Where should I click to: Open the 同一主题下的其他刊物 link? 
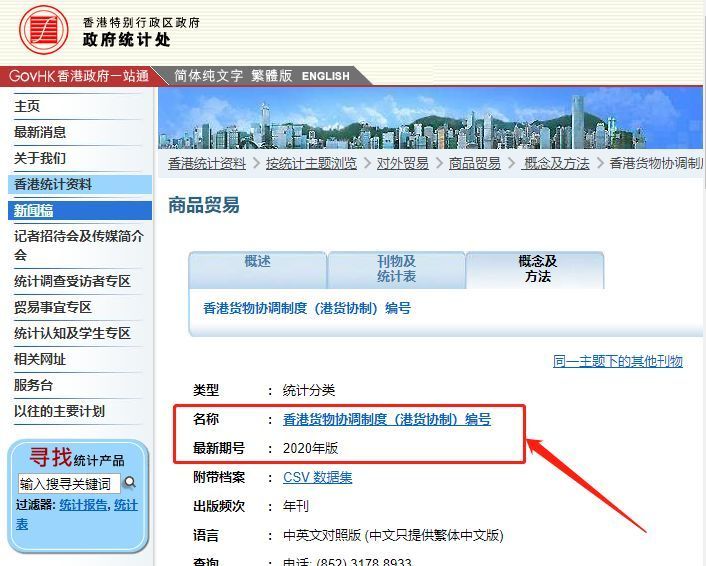pos(617,361)
